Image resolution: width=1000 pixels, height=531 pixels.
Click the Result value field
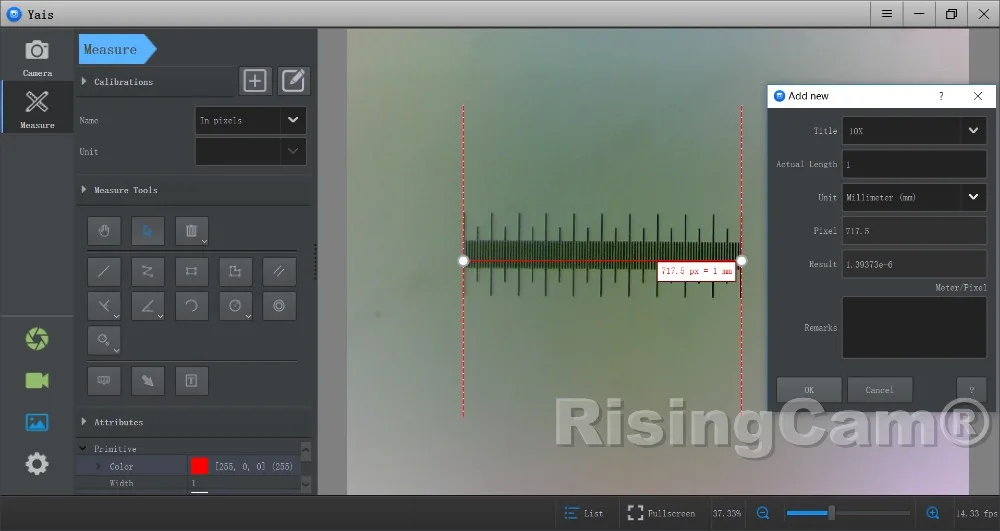pyautogui.click(x=915, y=264)
